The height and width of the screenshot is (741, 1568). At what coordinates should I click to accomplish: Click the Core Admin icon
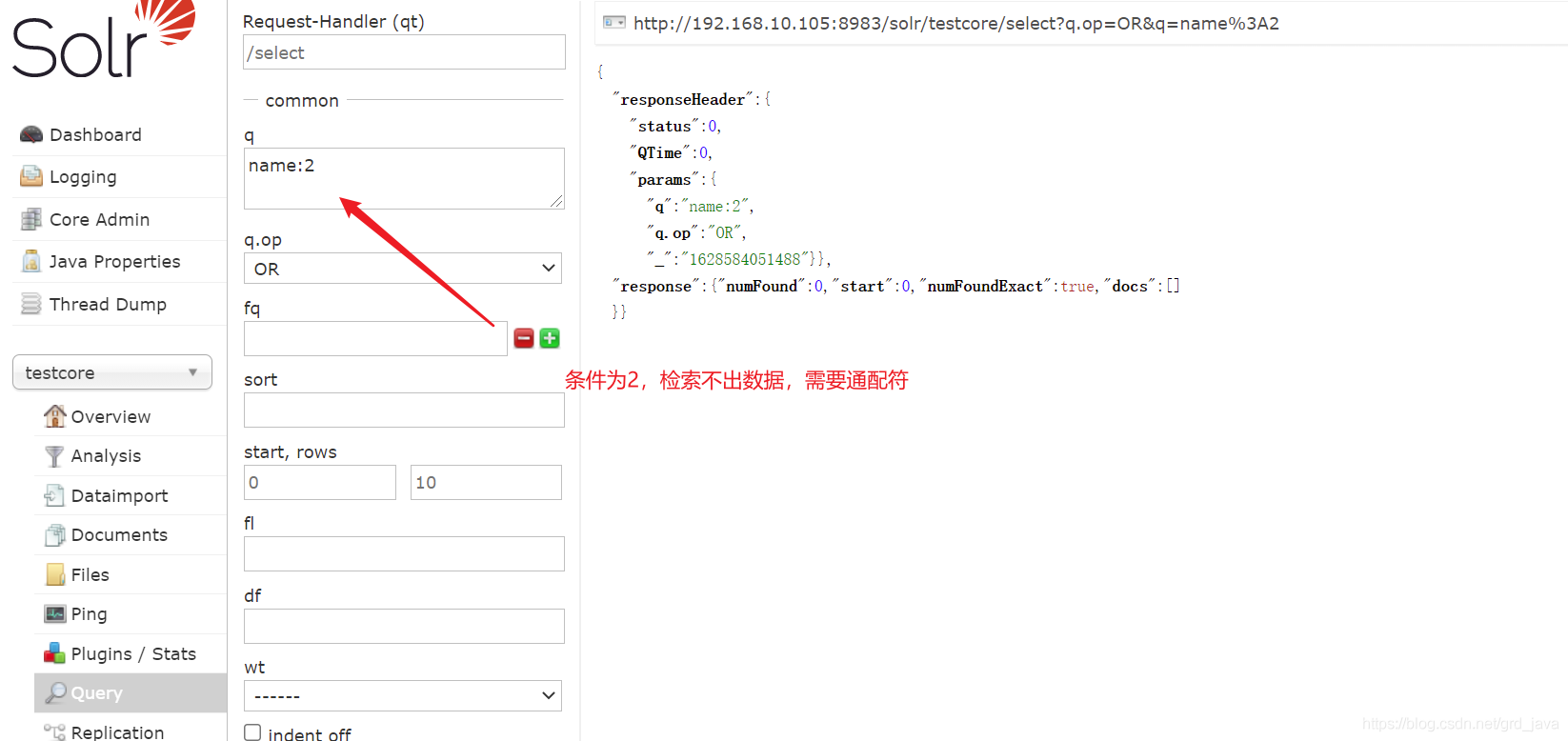pyautogui.click(x=31, y=219)
